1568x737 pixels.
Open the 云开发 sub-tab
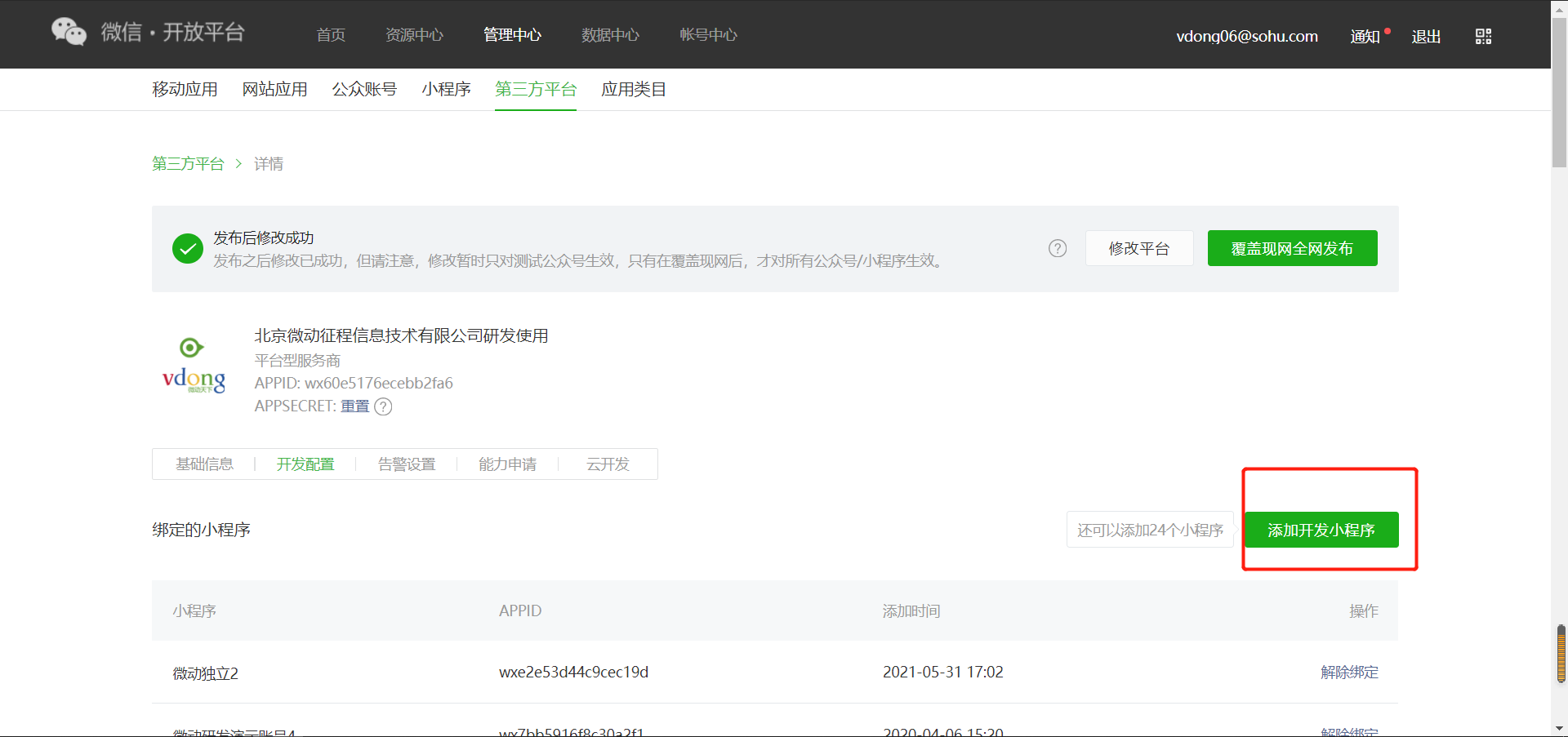click(608, 464)
